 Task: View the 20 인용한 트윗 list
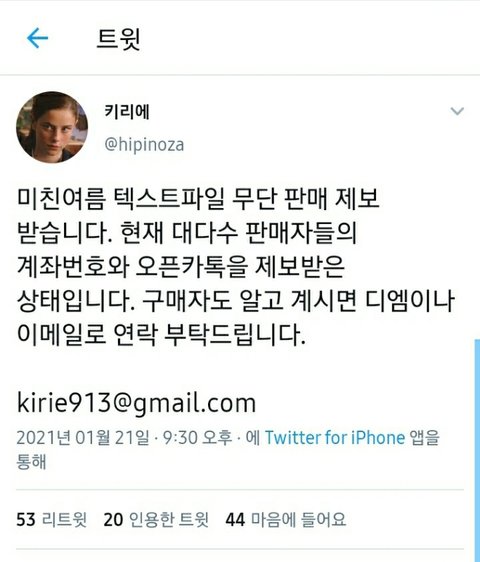coord(156,519)
